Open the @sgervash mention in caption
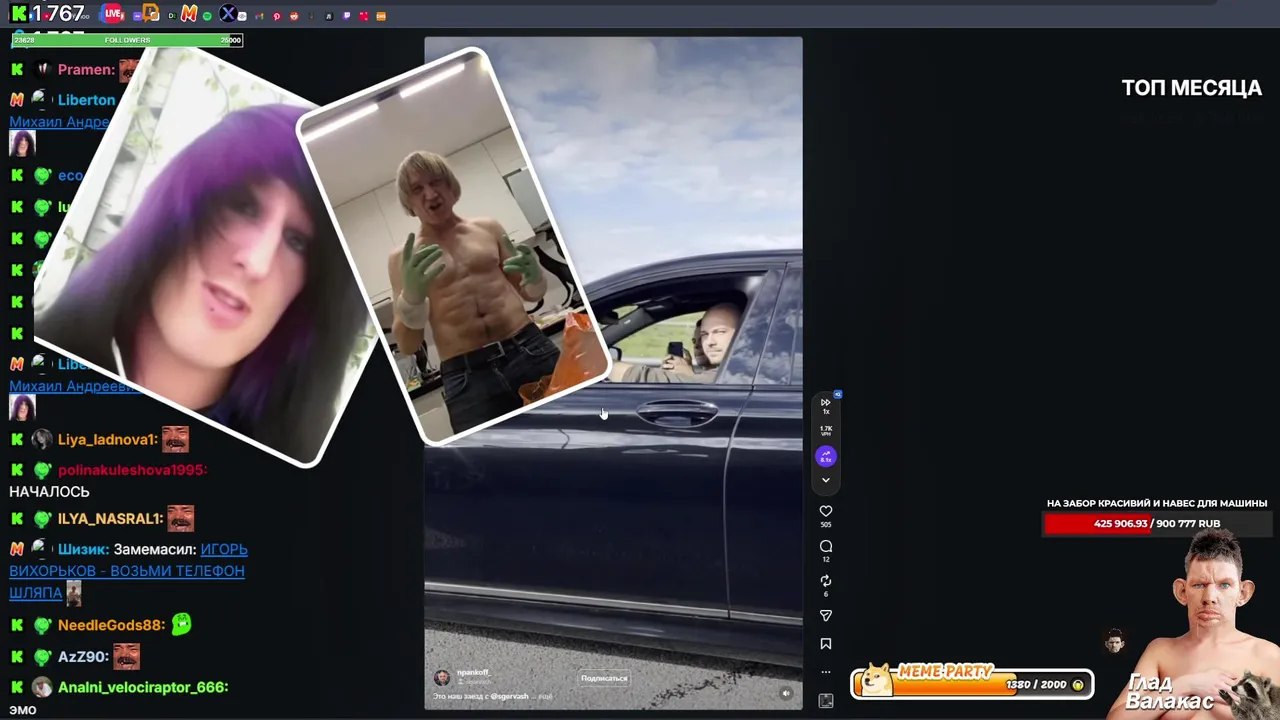Screen dimensions: 1280x720 pyautogui.click(x=509, y=696)
